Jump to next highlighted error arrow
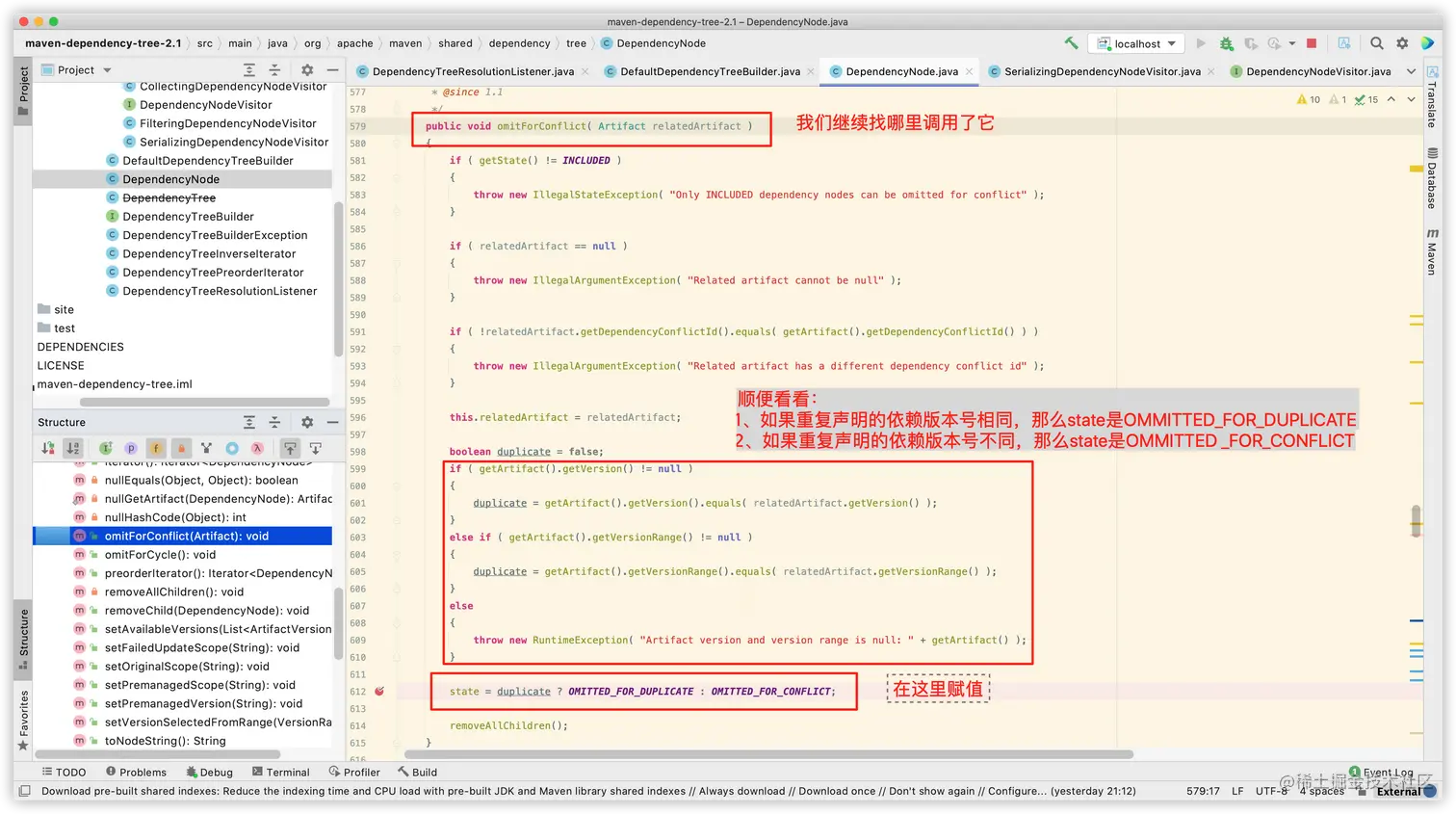 1411,99
